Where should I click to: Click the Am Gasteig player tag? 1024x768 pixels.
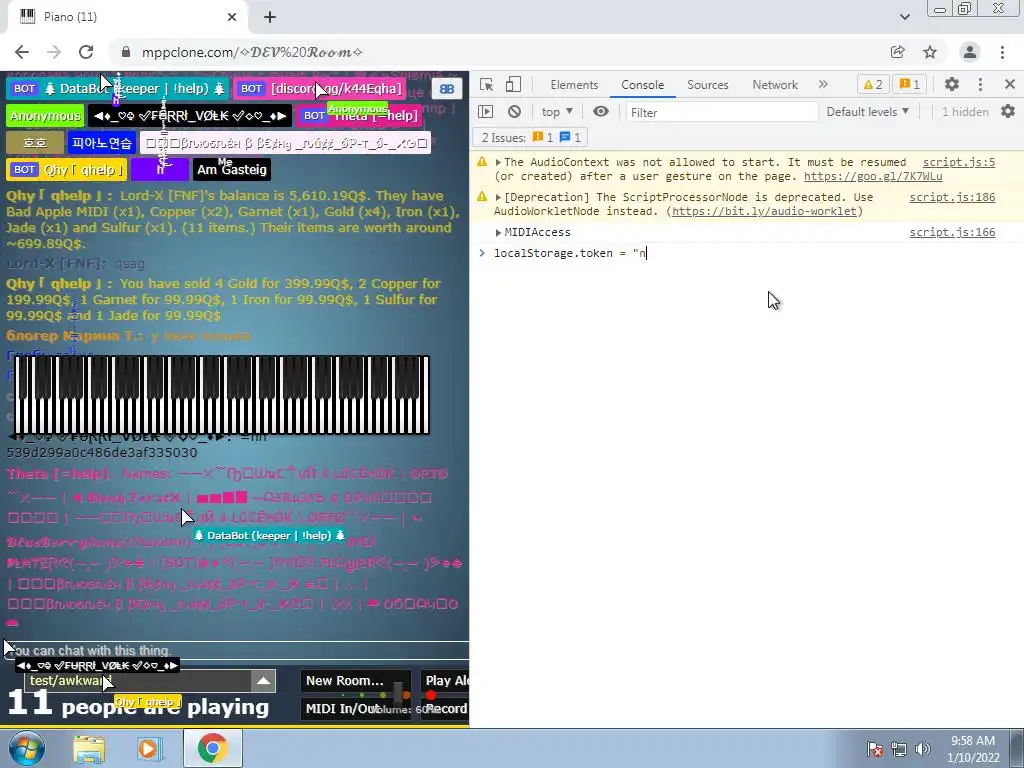click(232, 170)
